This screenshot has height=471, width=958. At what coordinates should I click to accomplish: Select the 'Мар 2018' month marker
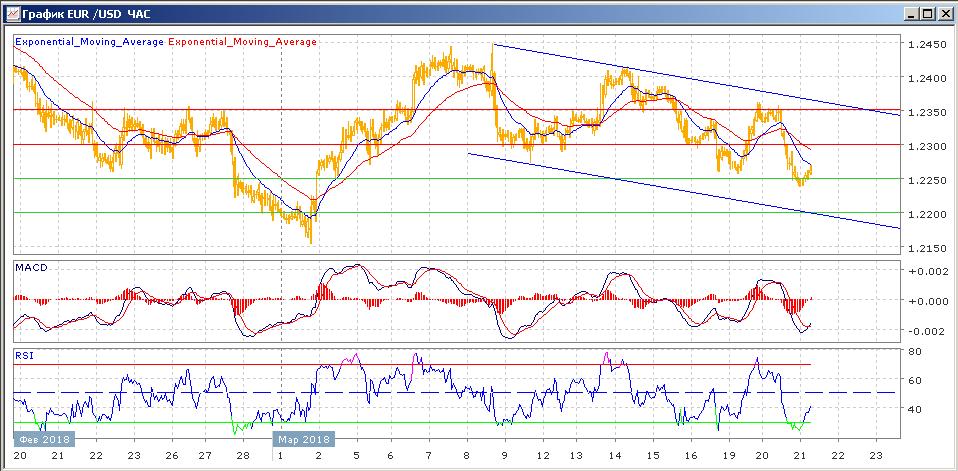304,438
